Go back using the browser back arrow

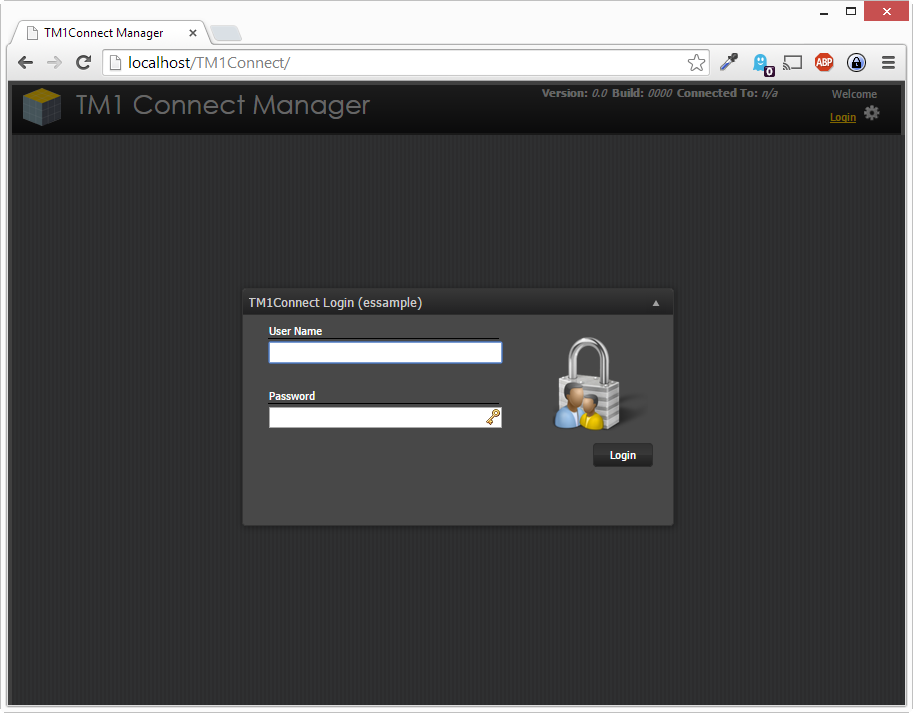(26, 63)
